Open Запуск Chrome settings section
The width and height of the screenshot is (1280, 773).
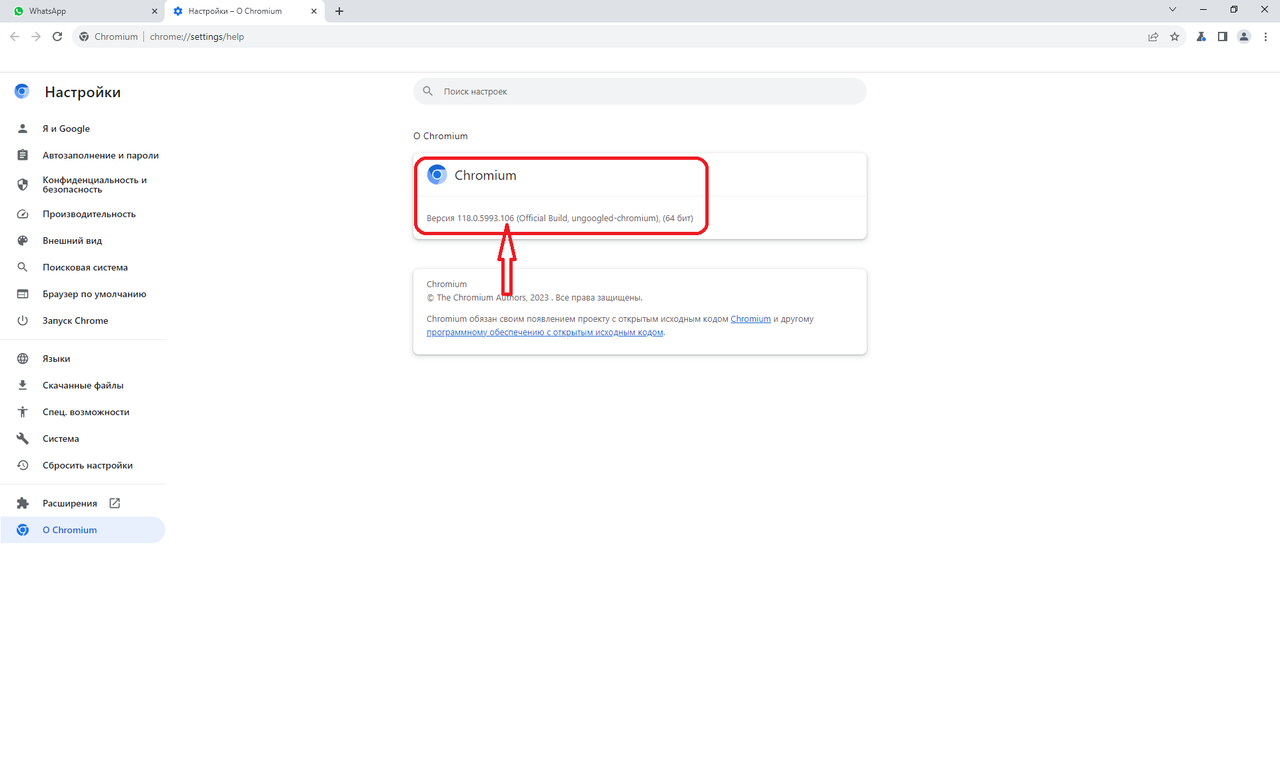coord(83,321)
